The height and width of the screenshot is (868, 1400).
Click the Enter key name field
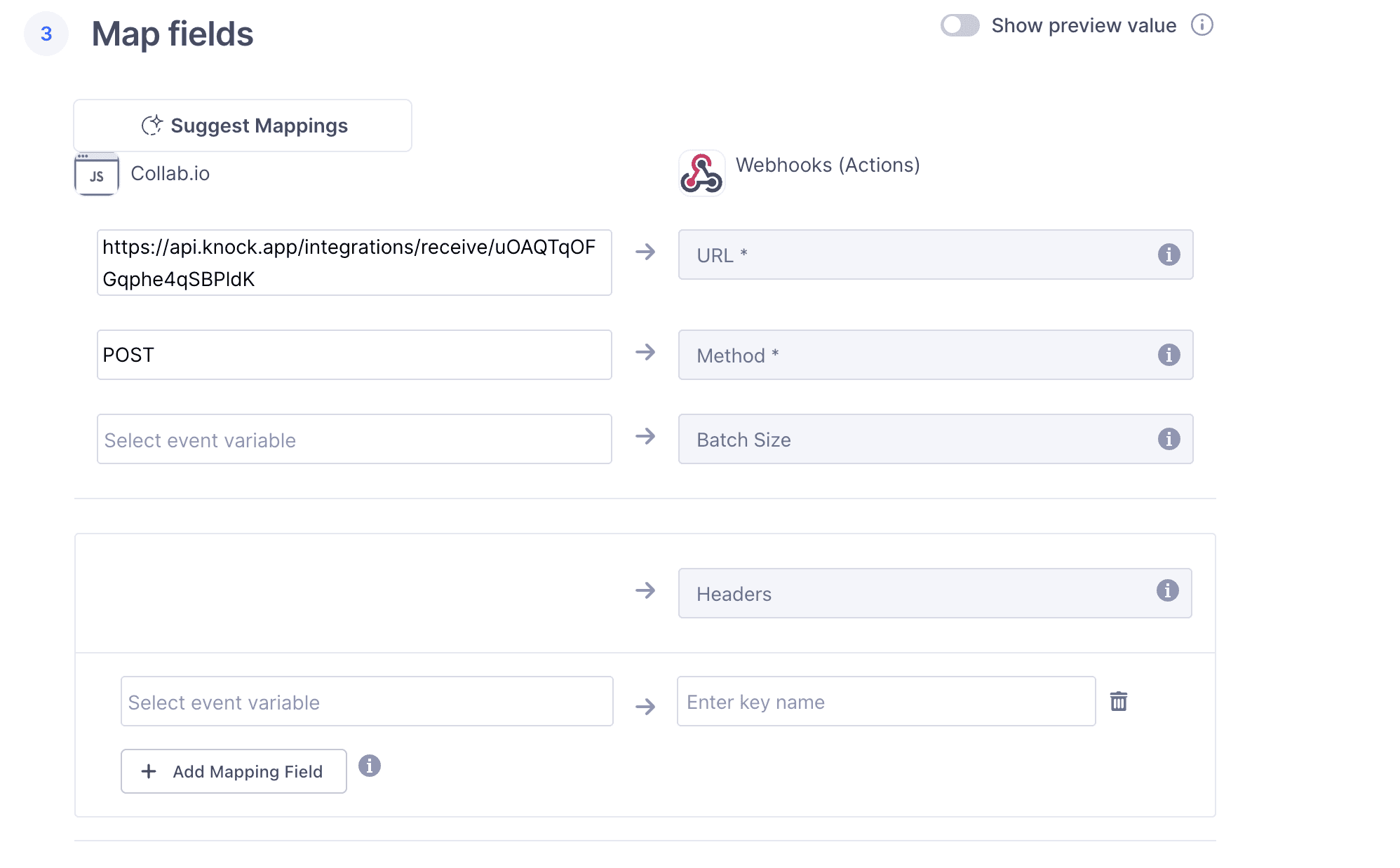coord(886,702)
